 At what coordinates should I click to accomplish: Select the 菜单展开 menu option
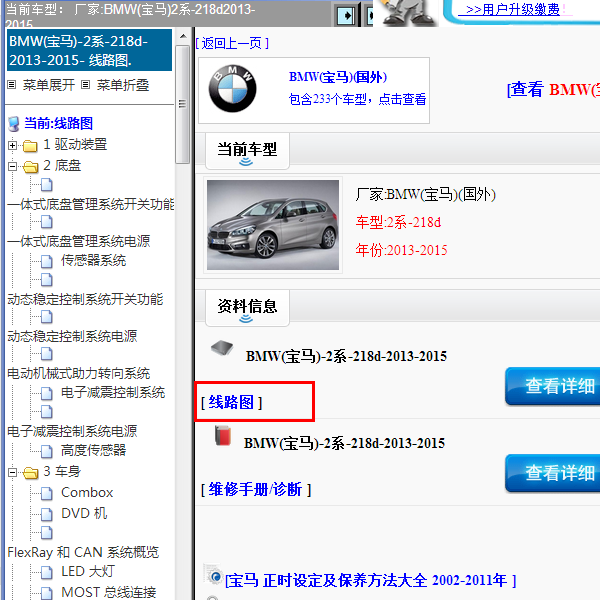(49, 85)
